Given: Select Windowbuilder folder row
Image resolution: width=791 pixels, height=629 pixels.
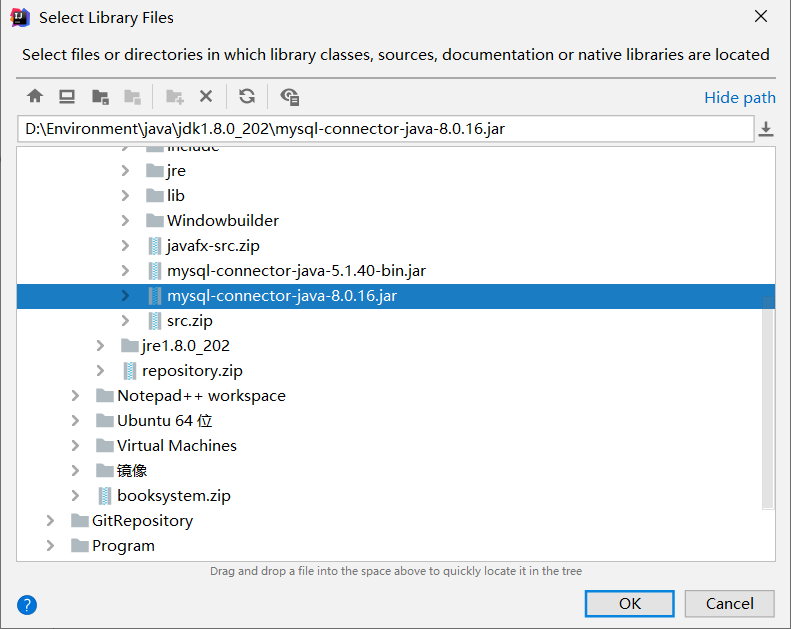Looking at the screenshot, I should tap(396, 220).
